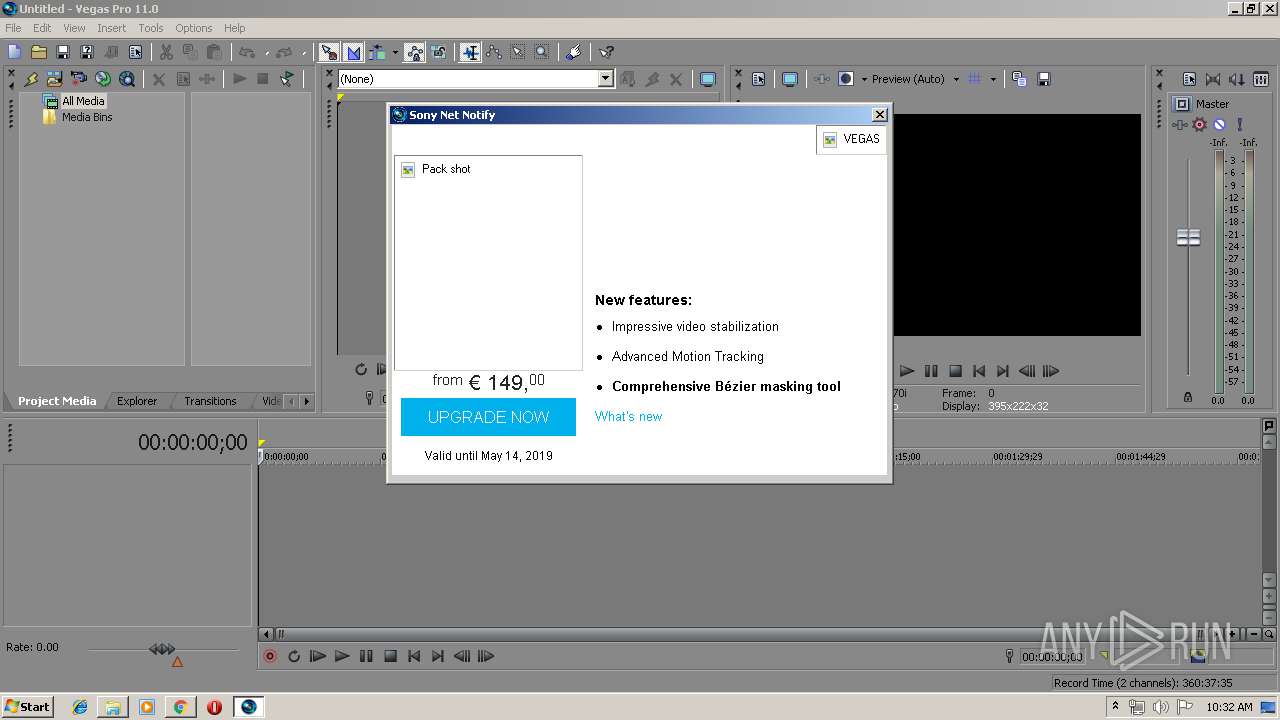The height and width of the screenshot is (720, 1280).
Task: Open the Options menu
Action: click(194, 28)
